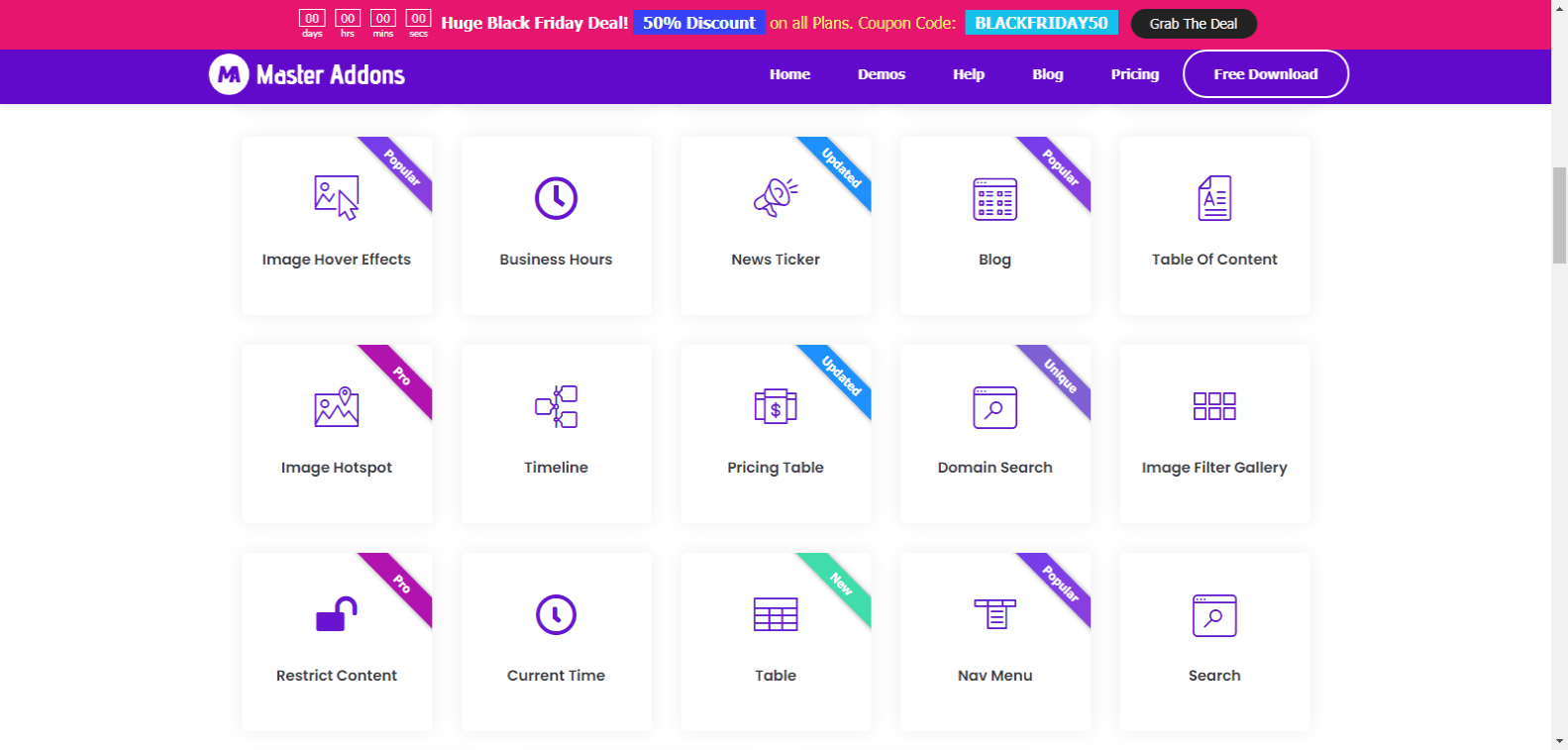Open the Home menu item

click(x=789, y=74)
